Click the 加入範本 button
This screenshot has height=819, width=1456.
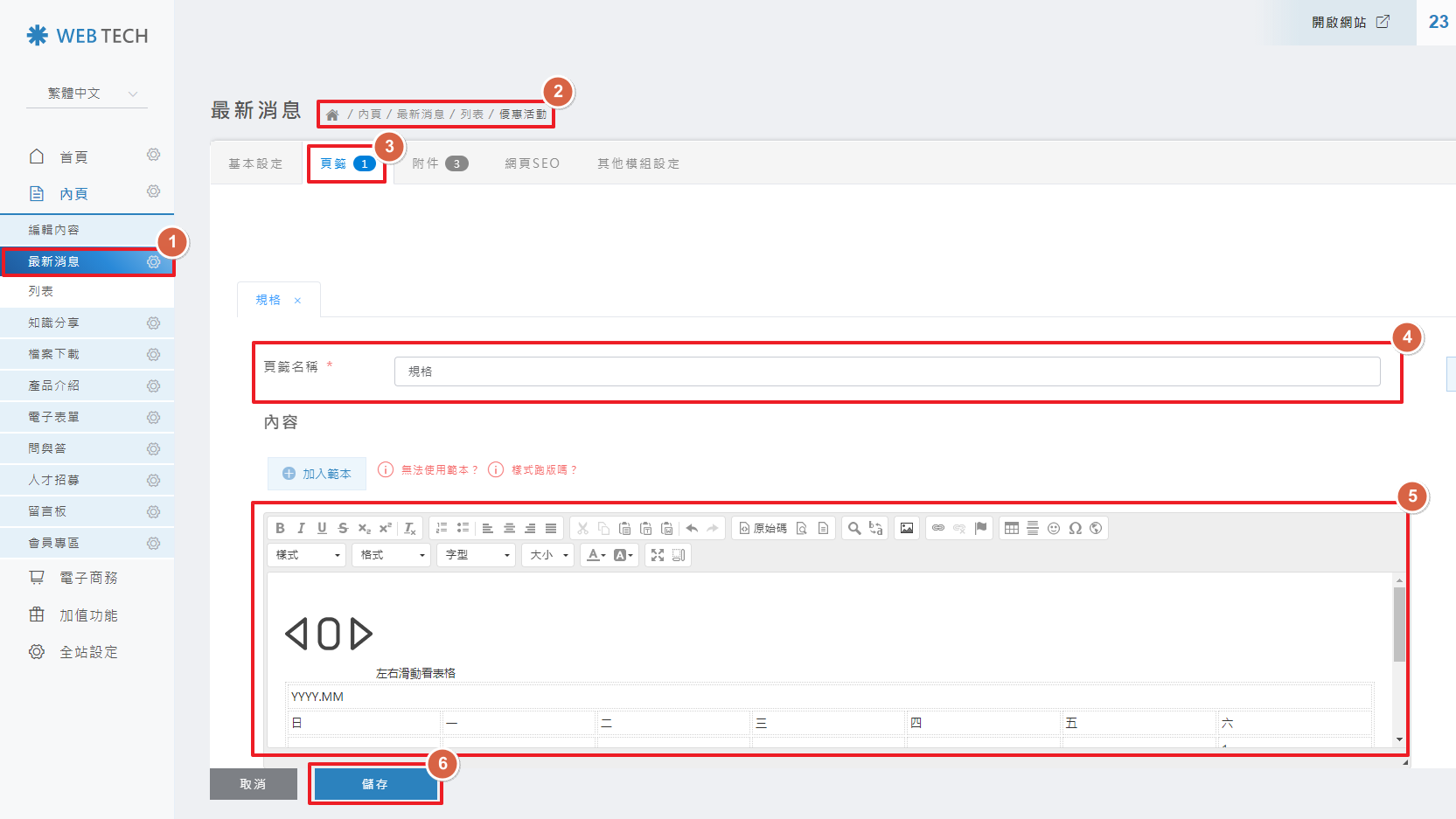(317, 474)
